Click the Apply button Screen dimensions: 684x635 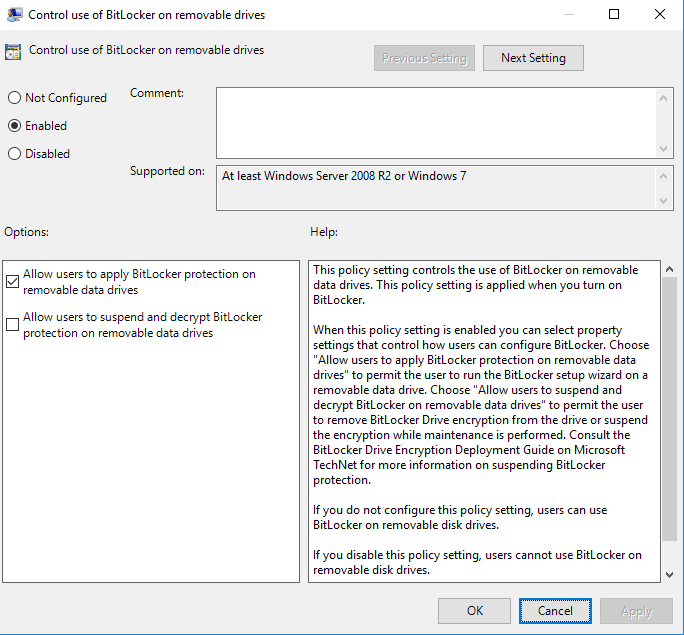636,611
